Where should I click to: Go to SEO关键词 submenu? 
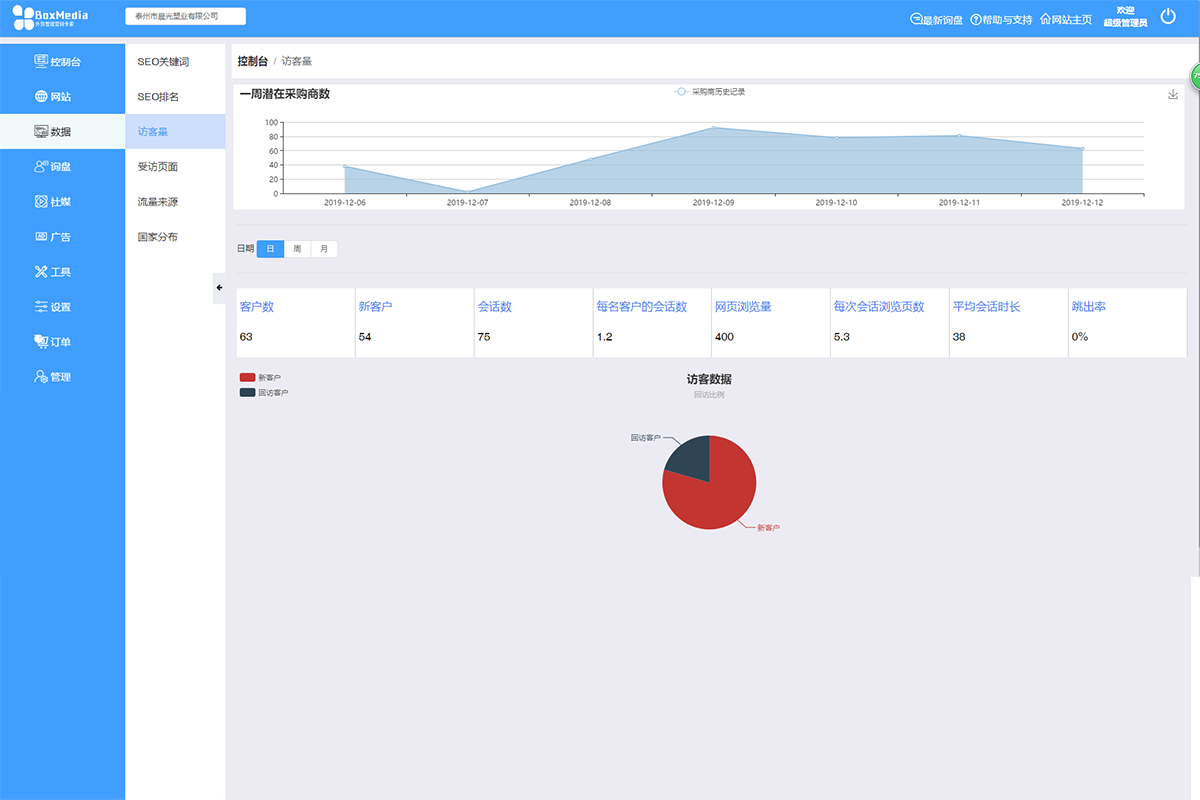[175, 62]
